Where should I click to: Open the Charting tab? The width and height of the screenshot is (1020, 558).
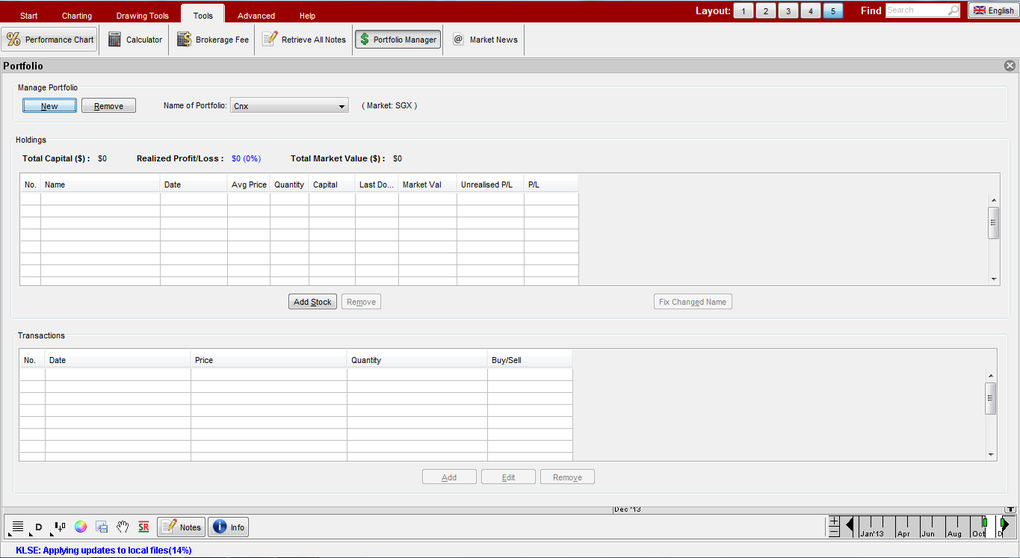(x=77, y=16)
